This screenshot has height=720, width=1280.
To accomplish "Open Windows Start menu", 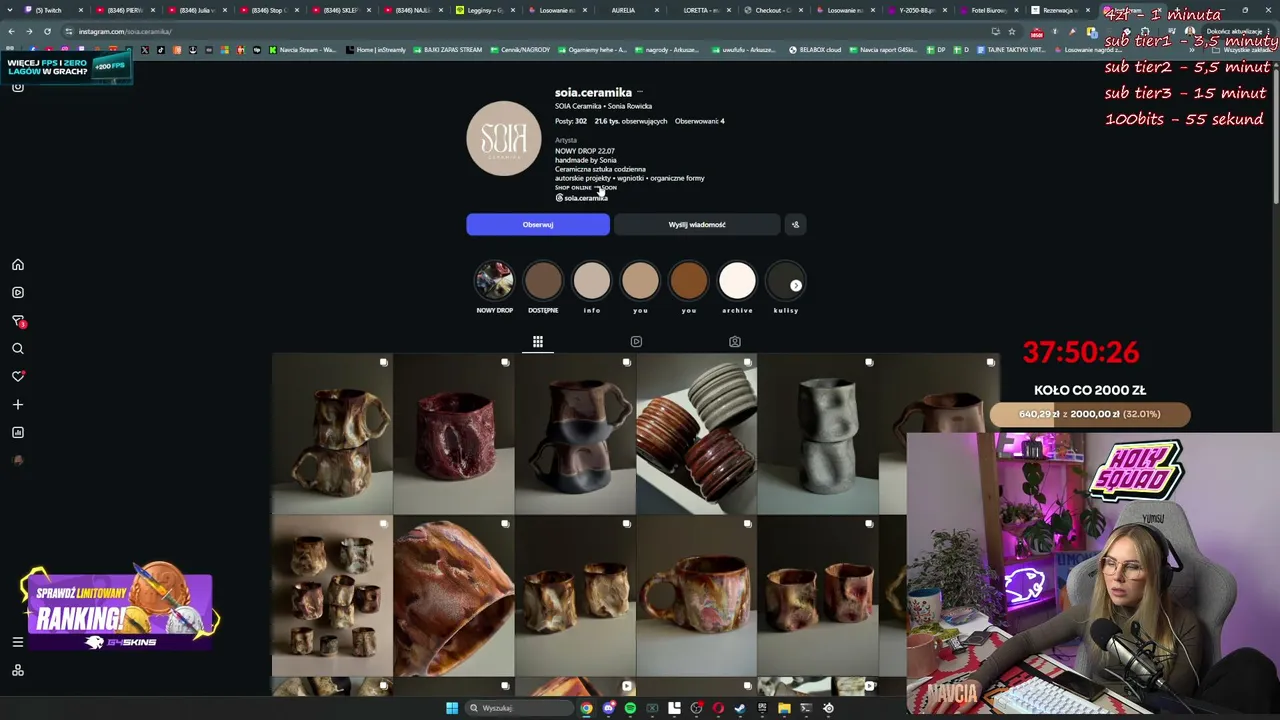I will click(x=452, y=708).
